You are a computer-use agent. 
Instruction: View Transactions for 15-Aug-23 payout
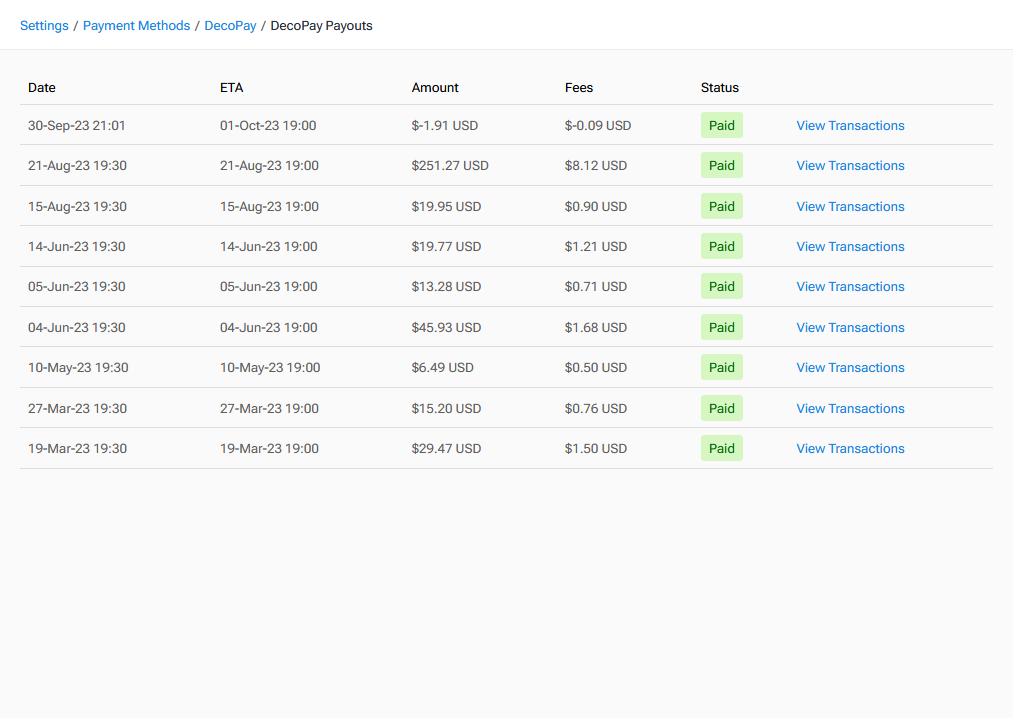850,206
